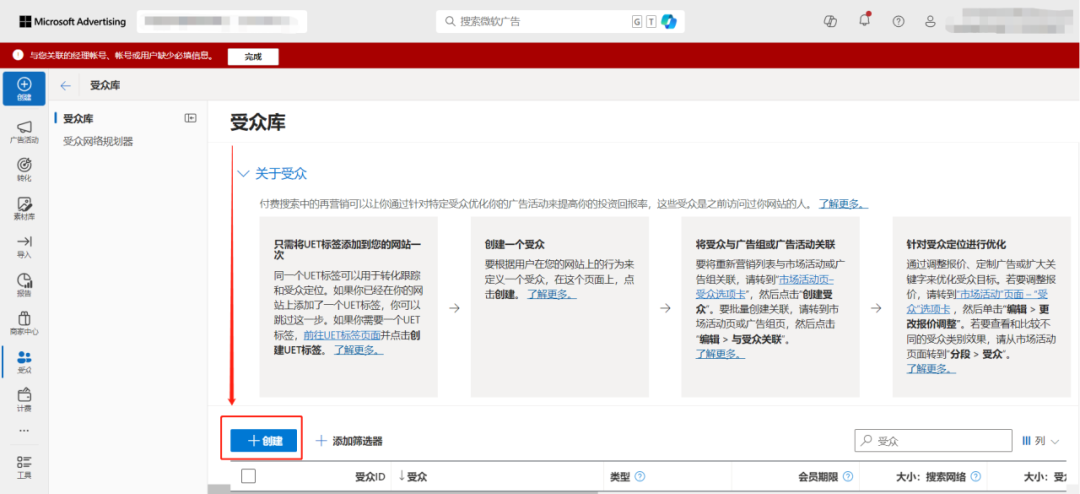Open the help question mark icon
The width and height of the screenshot is (1080, 494).
[898, 21]
